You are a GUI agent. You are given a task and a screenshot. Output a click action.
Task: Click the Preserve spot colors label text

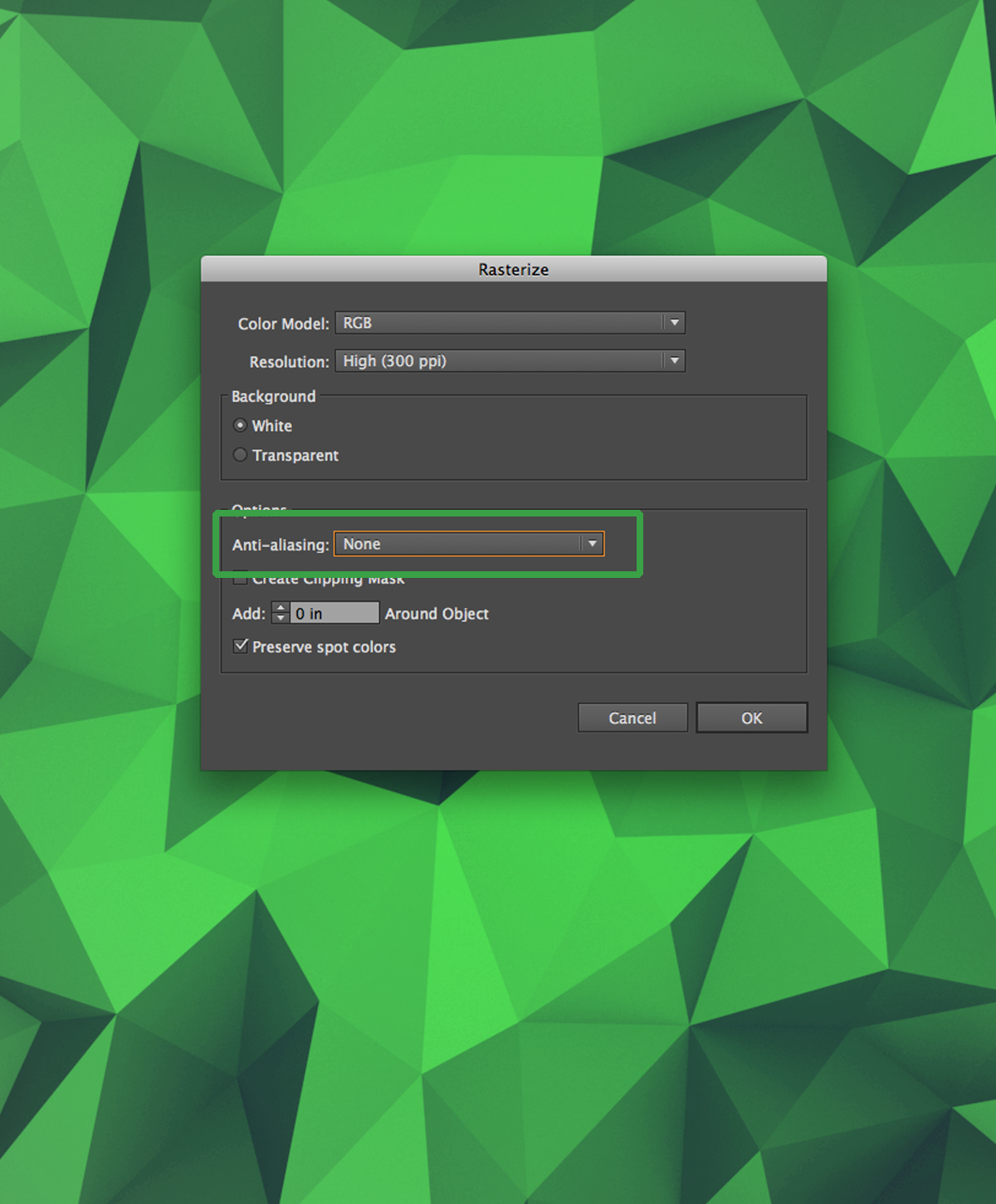[324, 647]
